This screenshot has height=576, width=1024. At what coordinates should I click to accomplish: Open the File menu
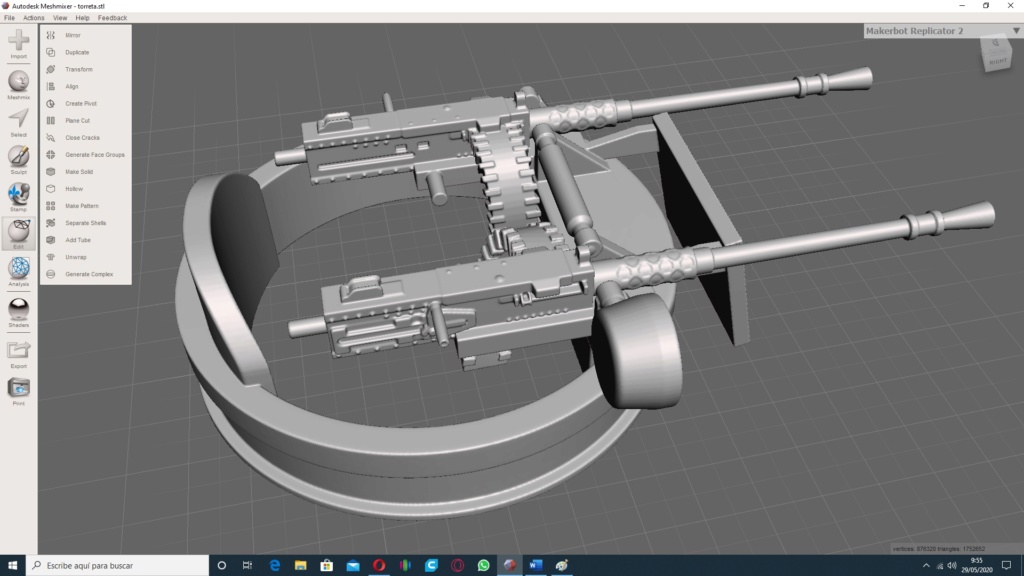(9, 18)
